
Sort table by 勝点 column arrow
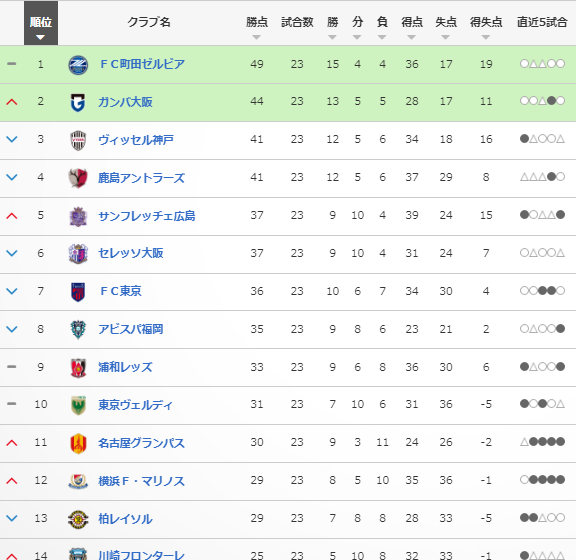(256, 37)
